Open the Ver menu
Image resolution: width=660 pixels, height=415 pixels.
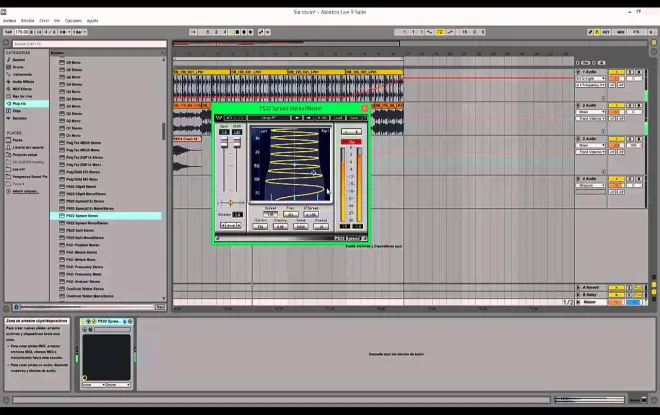point(57,21)
